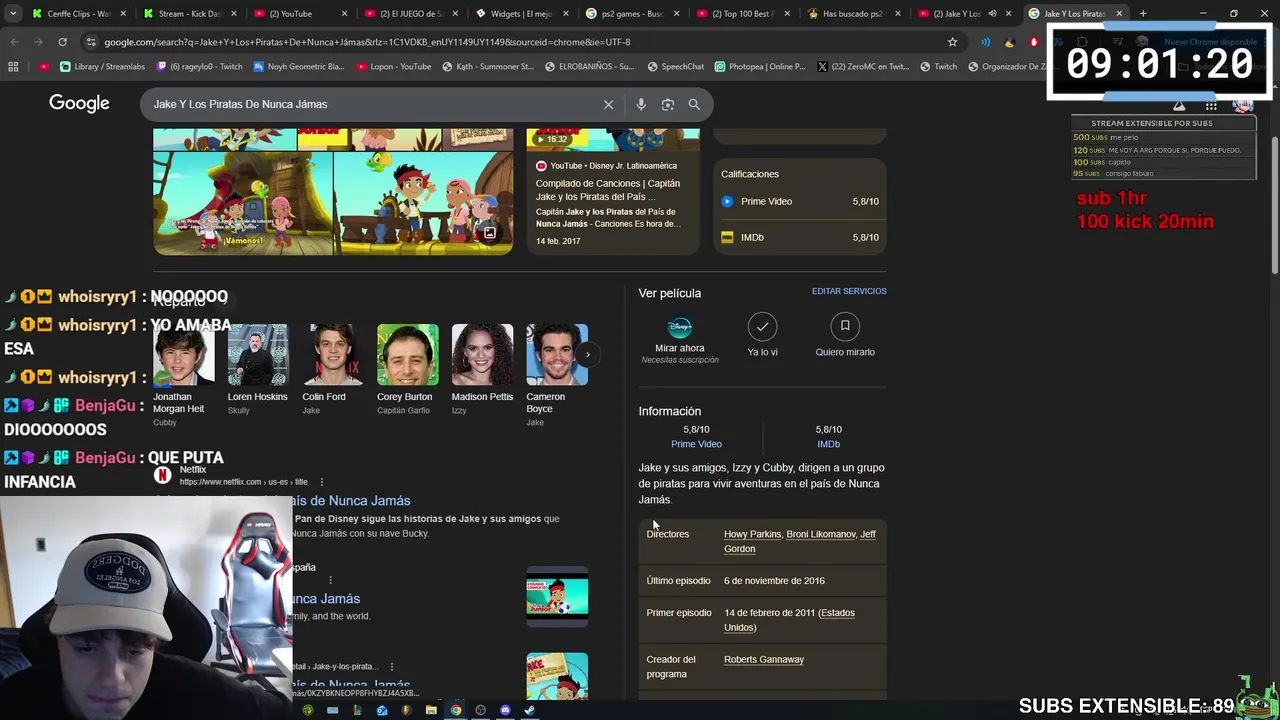Image resolution: width=1280 pixels, height=720 pixels.
Task: Close the active Jake Y Los Piratas tab
Action: tap(1119, 13)
